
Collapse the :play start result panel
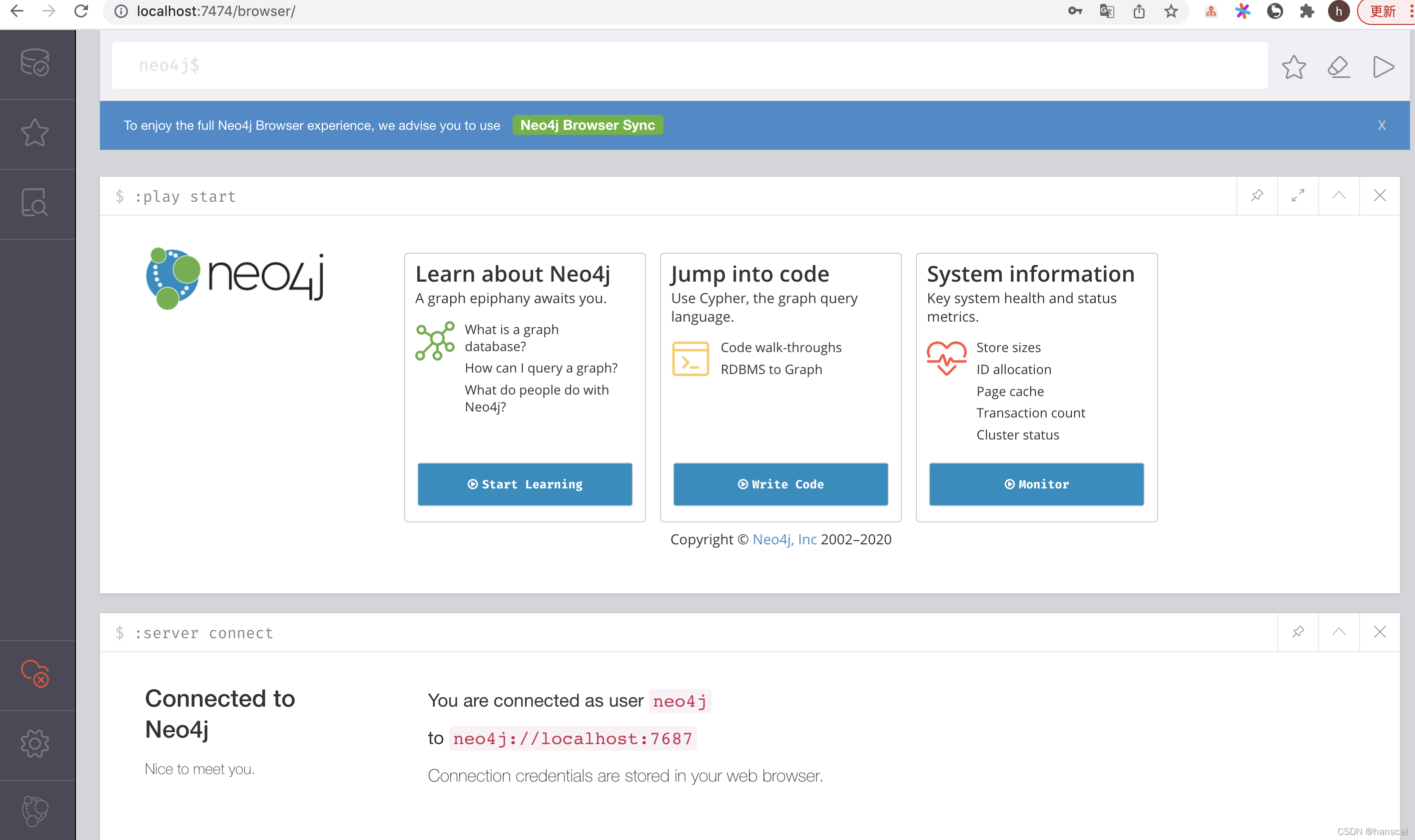tap(1338, 196)
